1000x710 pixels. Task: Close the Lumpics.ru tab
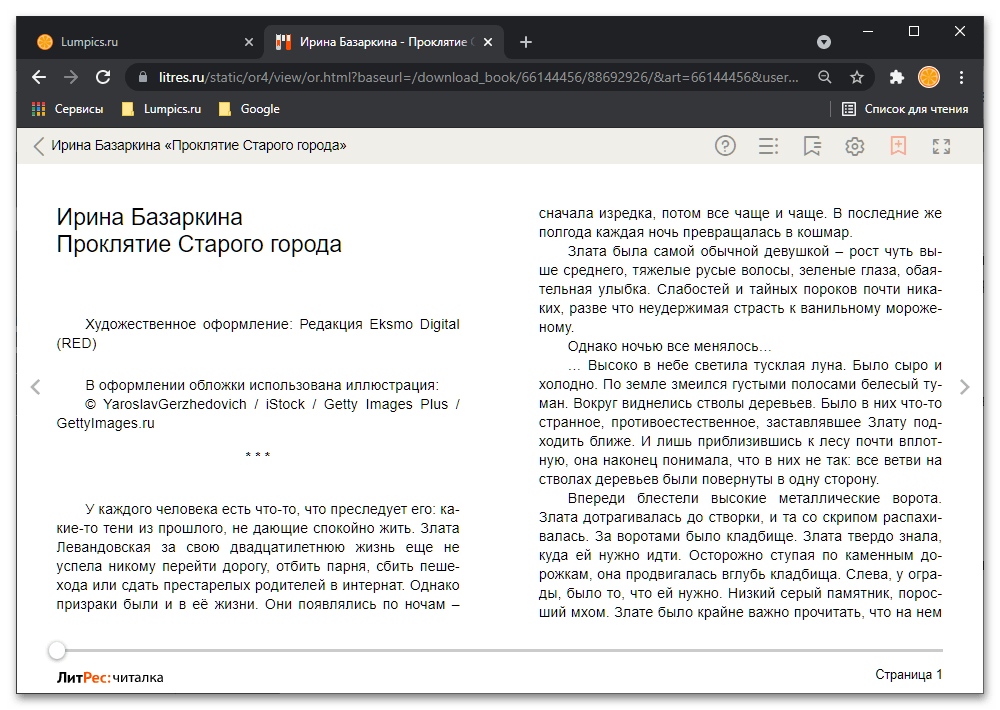(249, 42)
